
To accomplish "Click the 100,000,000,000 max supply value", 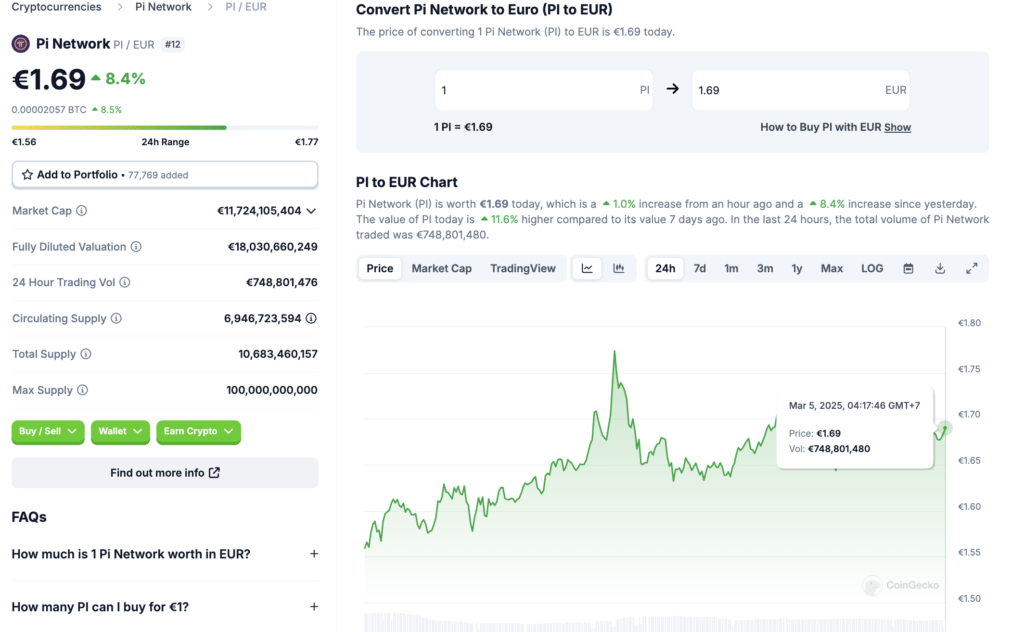I will (x=272, y=390).
